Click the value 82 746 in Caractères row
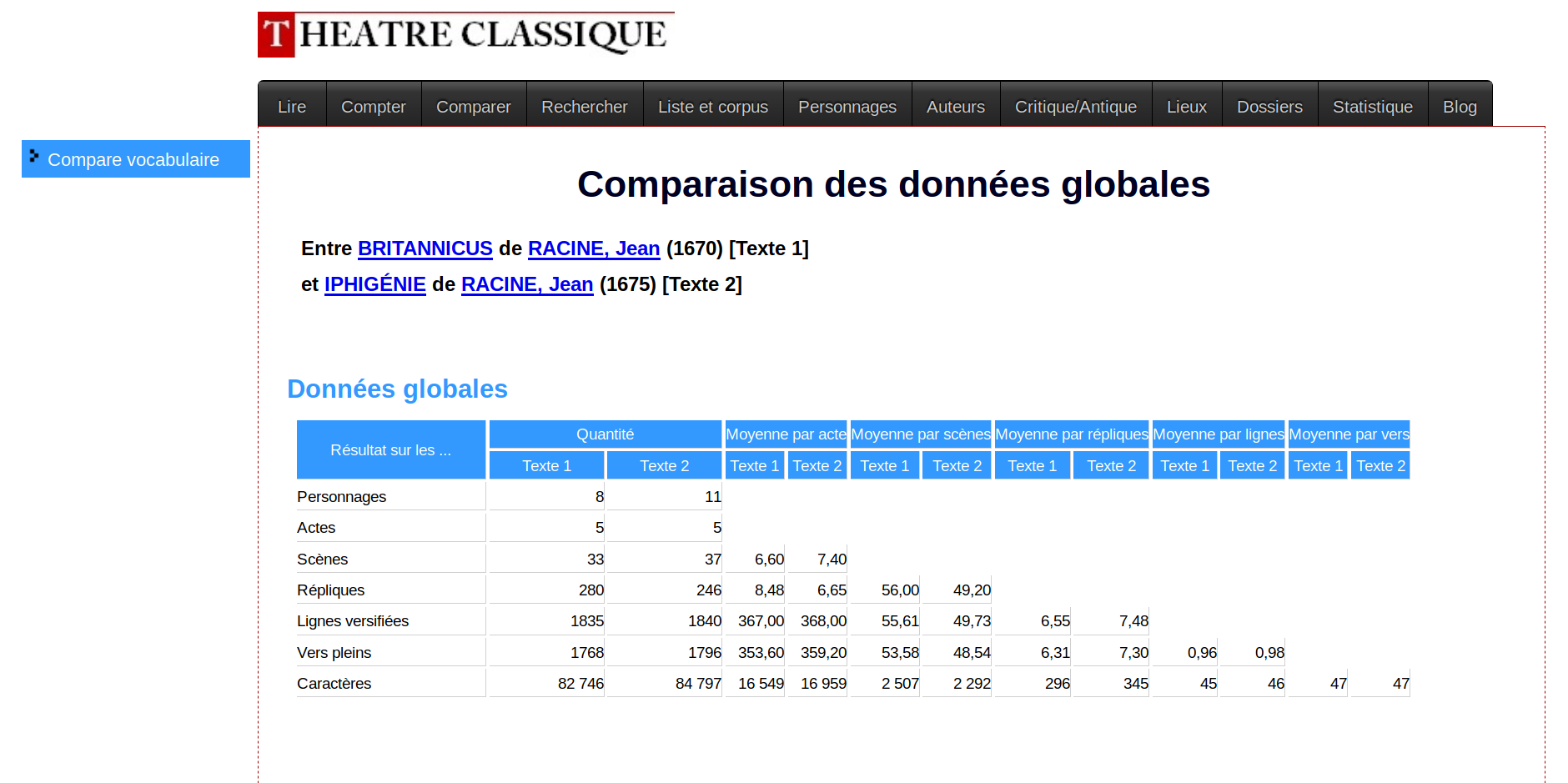Image resolution: width=1568 pixels, height=783 pixels. pos(580,684)
